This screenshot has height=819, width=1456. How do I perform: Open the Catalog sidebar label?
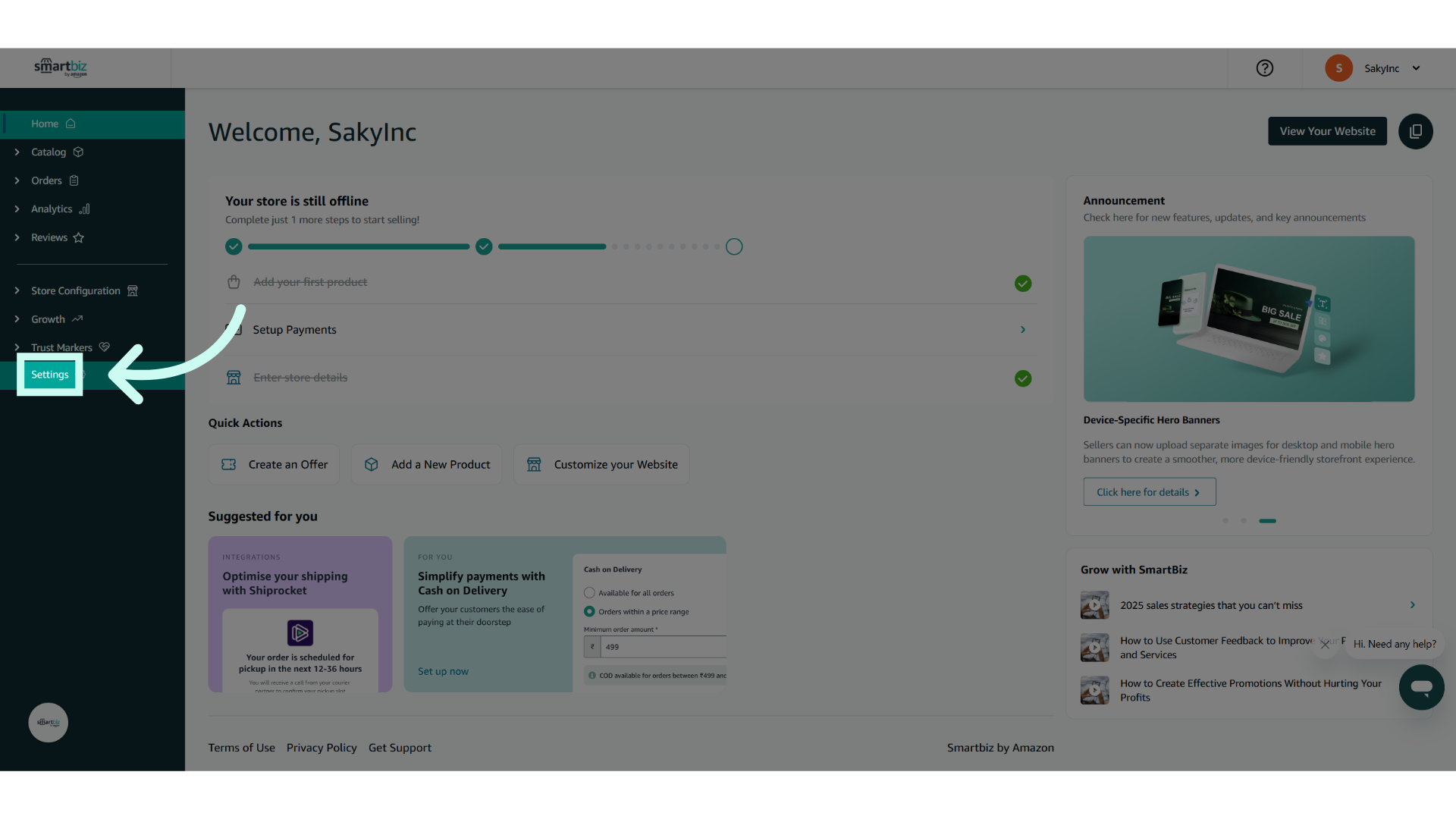click(49, 152)
